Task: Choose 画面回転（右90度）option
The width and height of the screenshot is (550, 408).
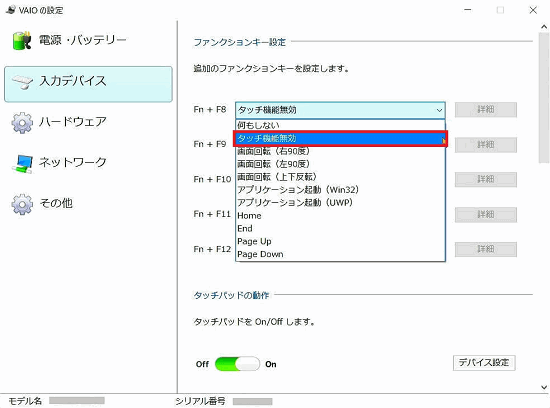Action: (340, 151)
